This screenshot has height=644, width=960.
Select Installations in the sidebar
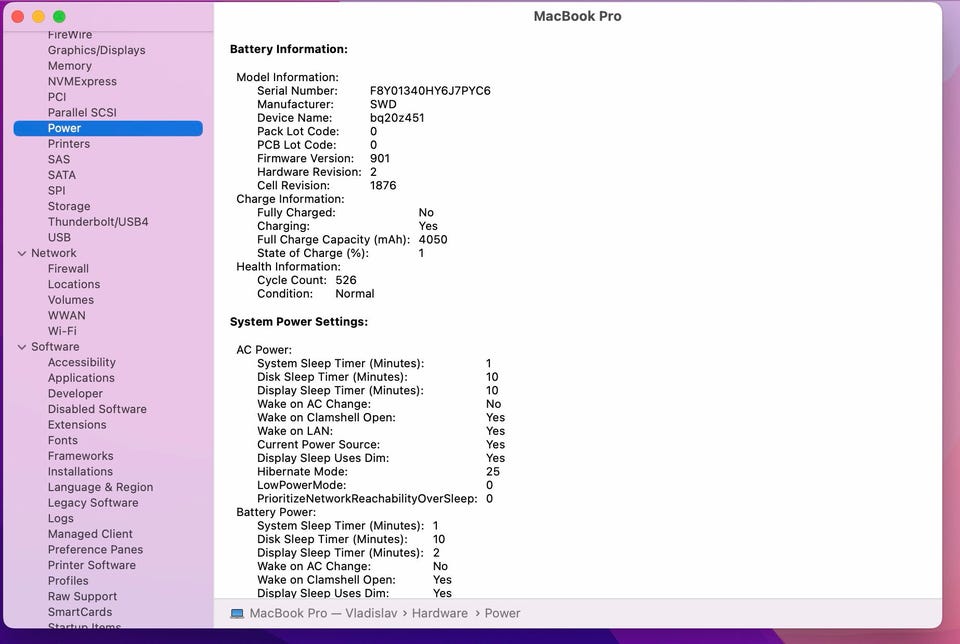coord(80,471)
